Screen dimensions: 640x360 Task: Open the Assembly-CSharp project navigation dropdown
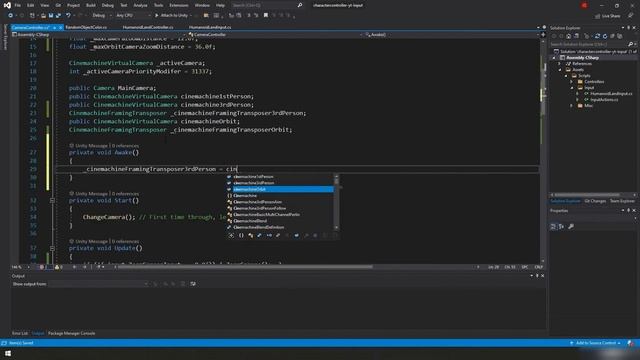[x=98, y=35]
